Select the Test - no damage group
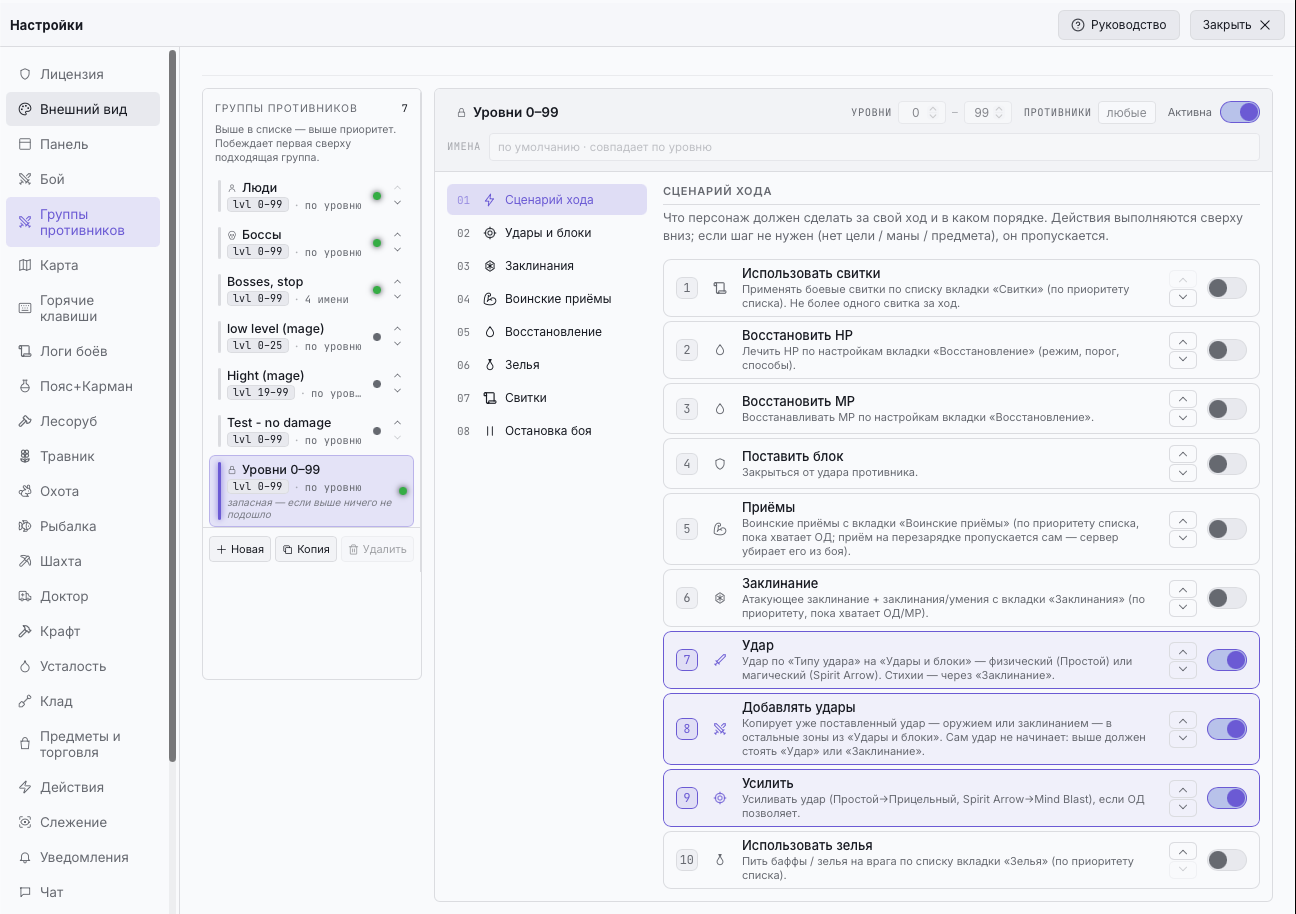This screenshot has width=1296, height=914. [311, 431]
